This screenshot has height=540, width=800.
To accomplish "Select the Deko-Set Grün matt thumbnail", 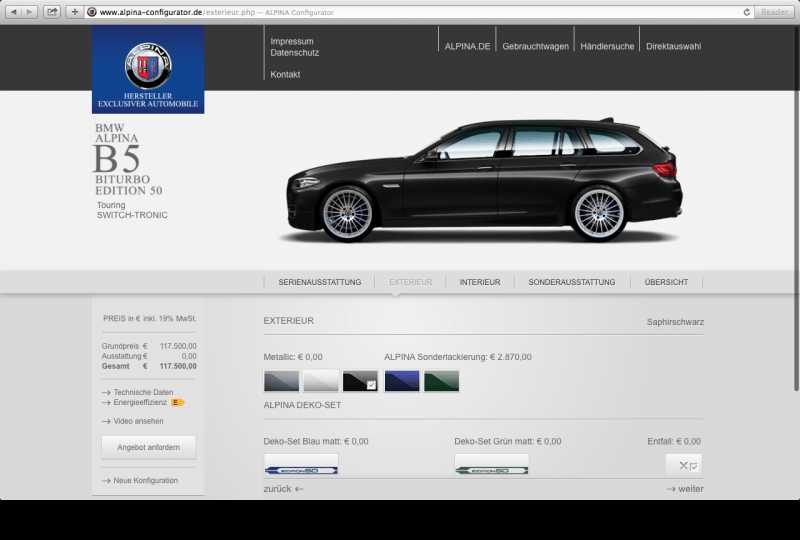I will [x=491, y=464].
